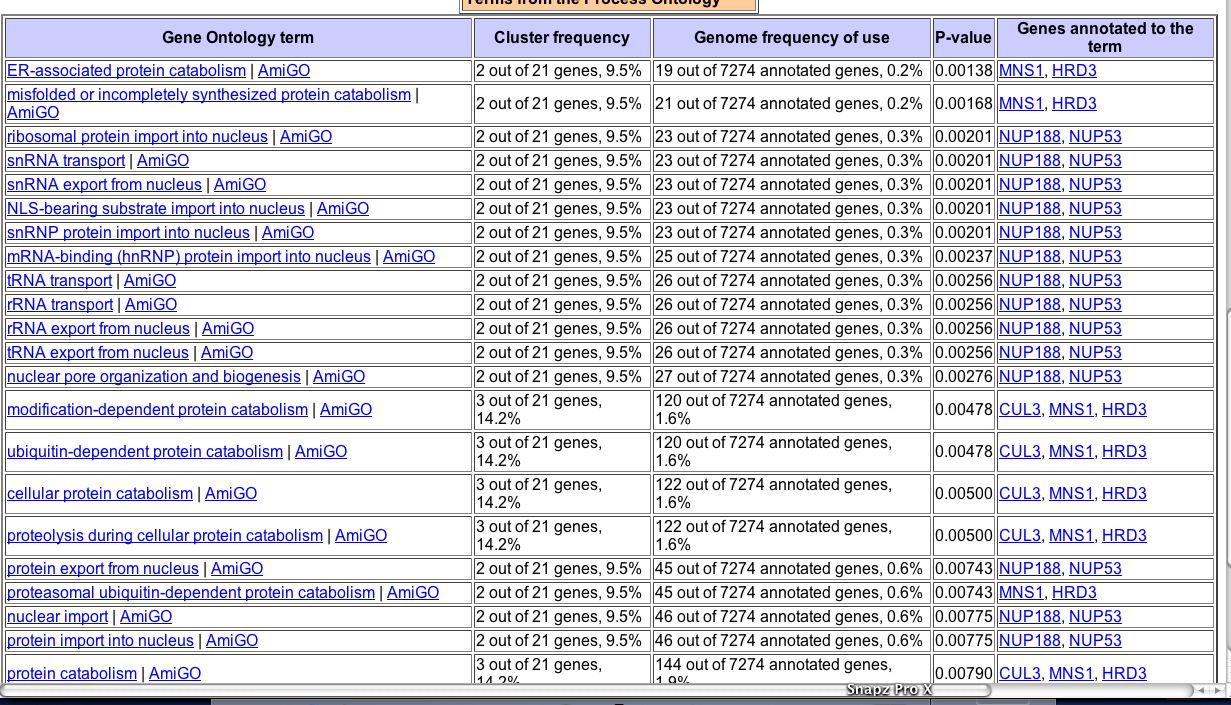Screen dimensions: 1231x705
Task: Open the cellular protein catabolism term link
Action: pos(100,494)
